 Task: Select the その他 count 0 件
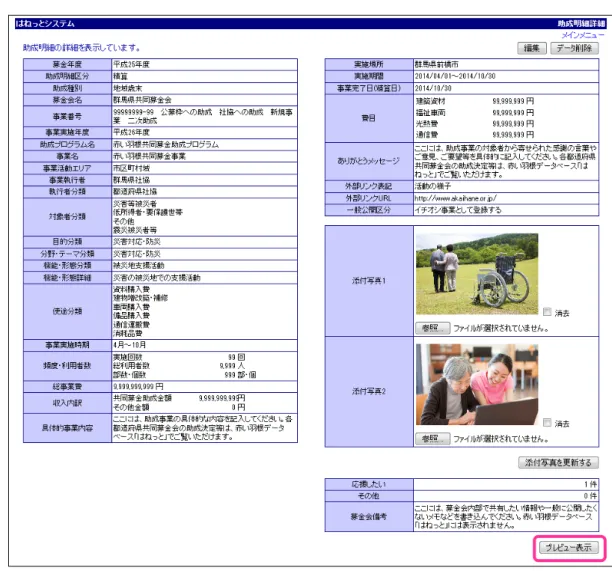click(x=590, y=496)
